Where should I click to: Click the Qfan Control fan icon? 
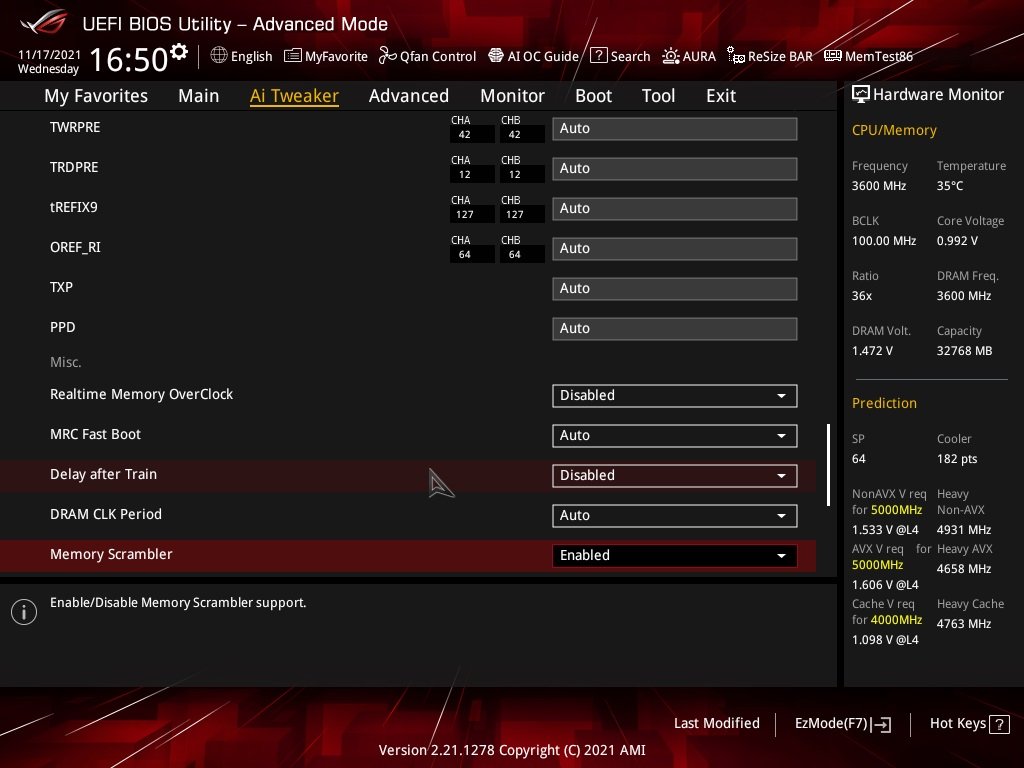(x=387, y=56)
